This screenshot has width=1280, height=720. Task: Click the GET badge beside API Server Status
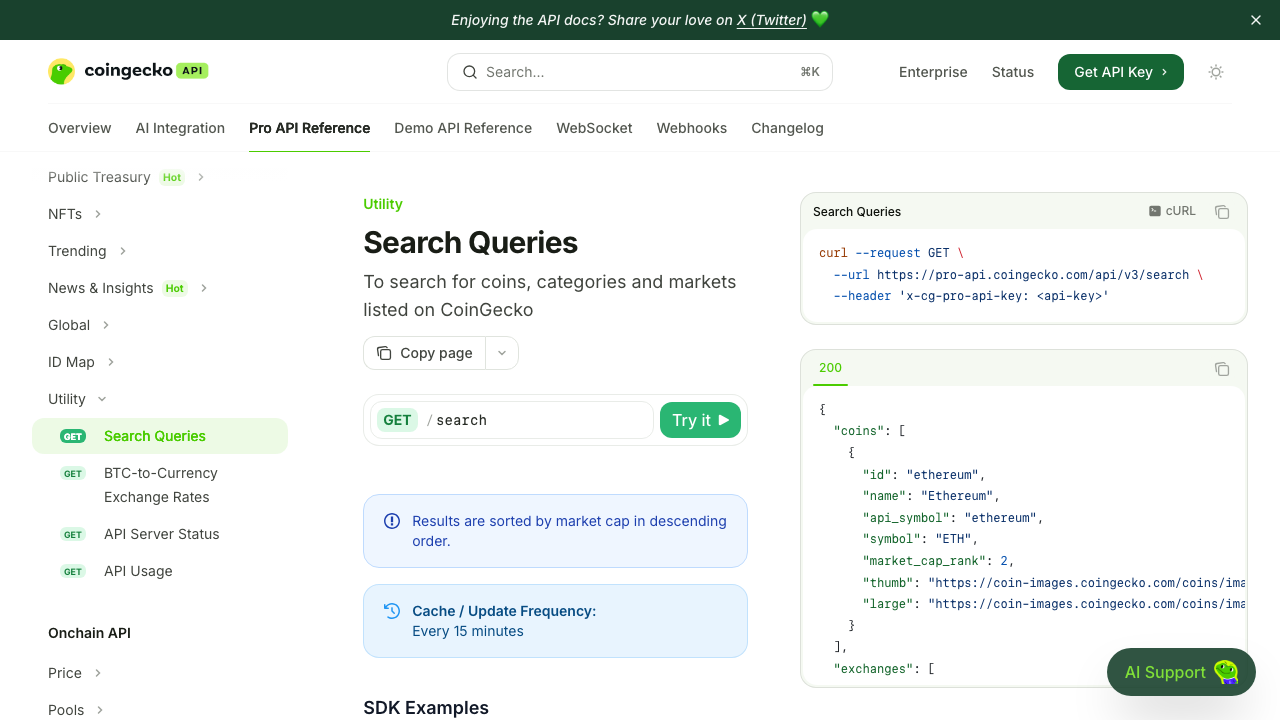coord(73,534)
